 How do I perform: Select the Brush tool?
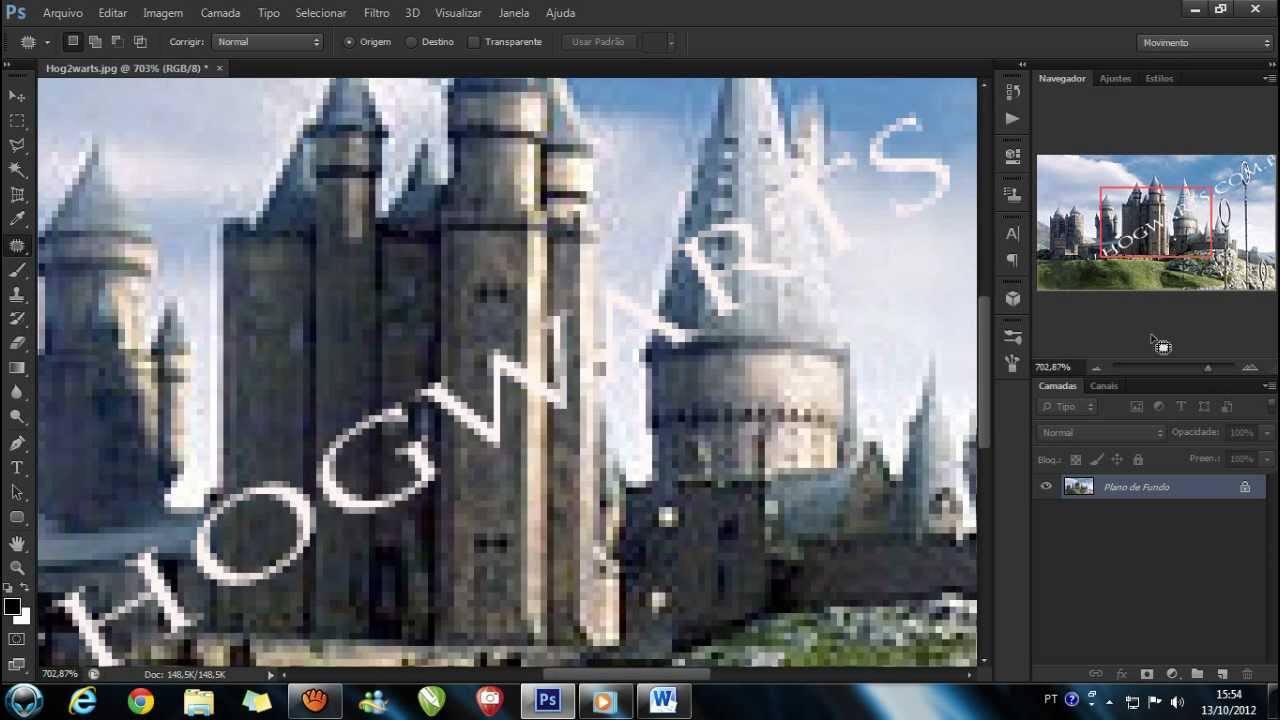[x=17, y=271]
